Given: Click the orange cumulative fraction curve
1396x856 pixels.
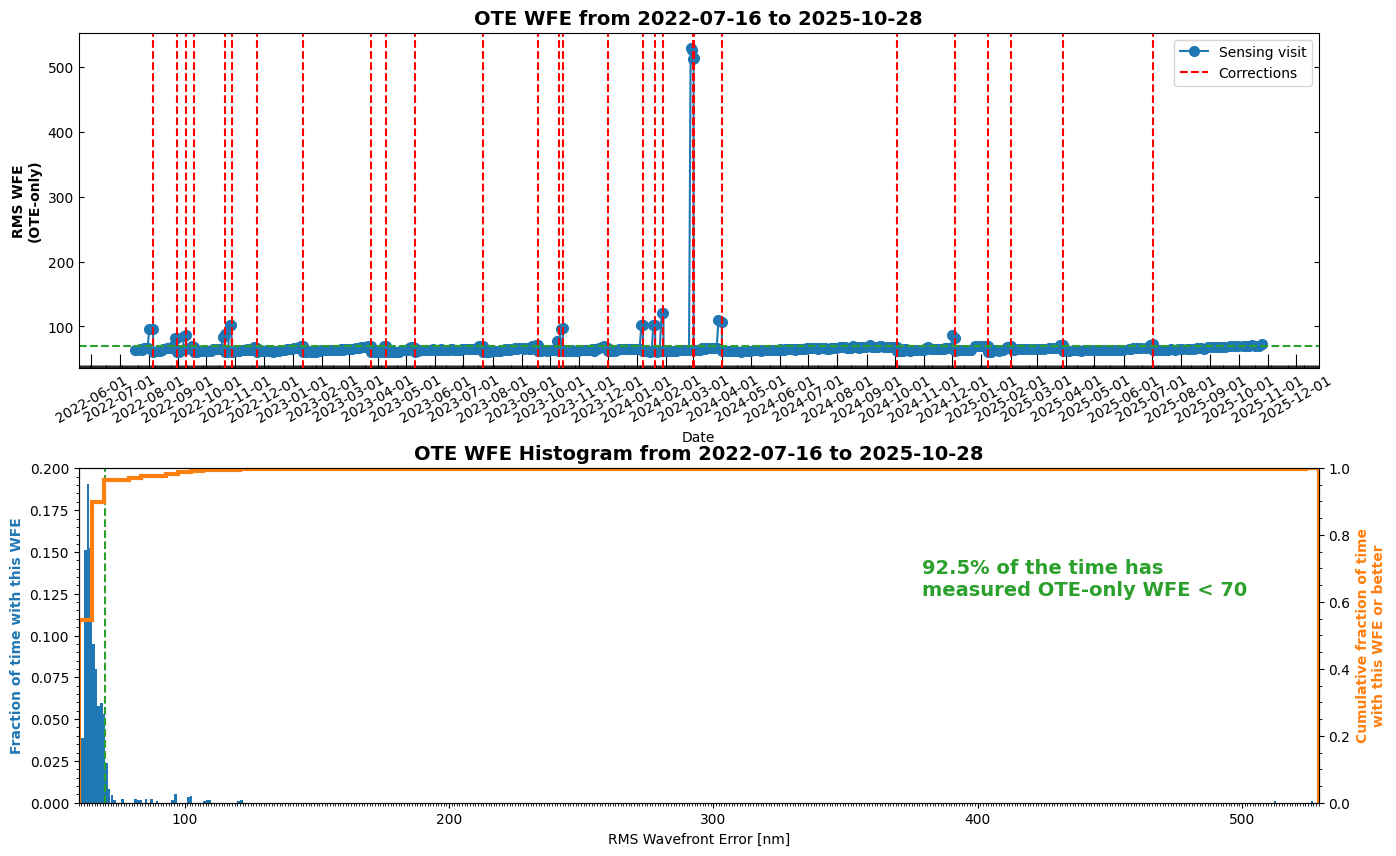Looking at the screenshot, I should (700, 470).
